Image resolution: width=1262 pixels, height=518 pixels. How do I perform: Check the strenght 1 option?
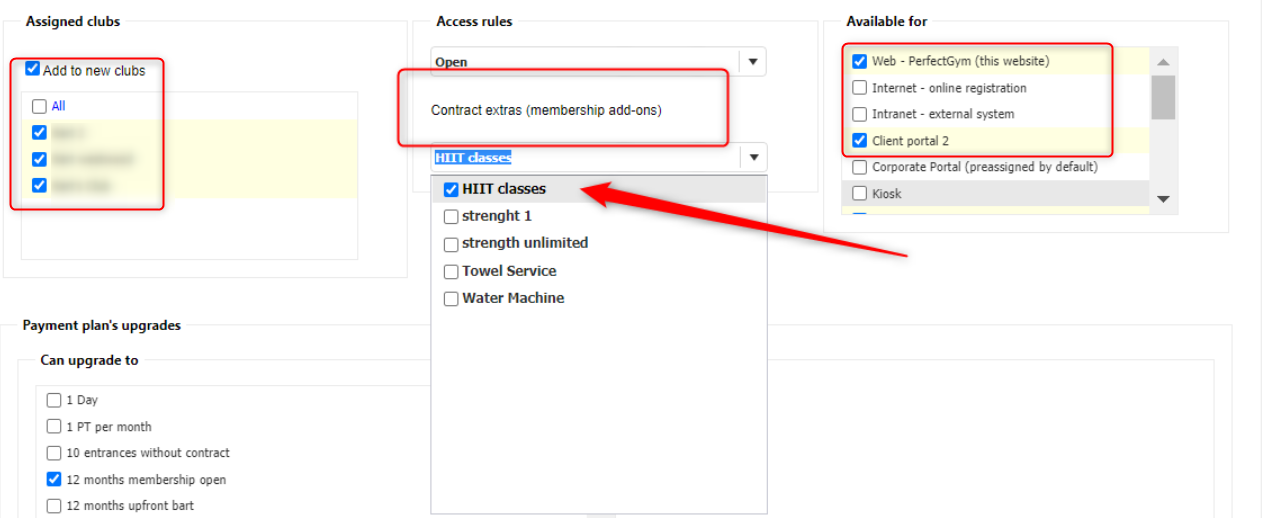tap(451, 216)
